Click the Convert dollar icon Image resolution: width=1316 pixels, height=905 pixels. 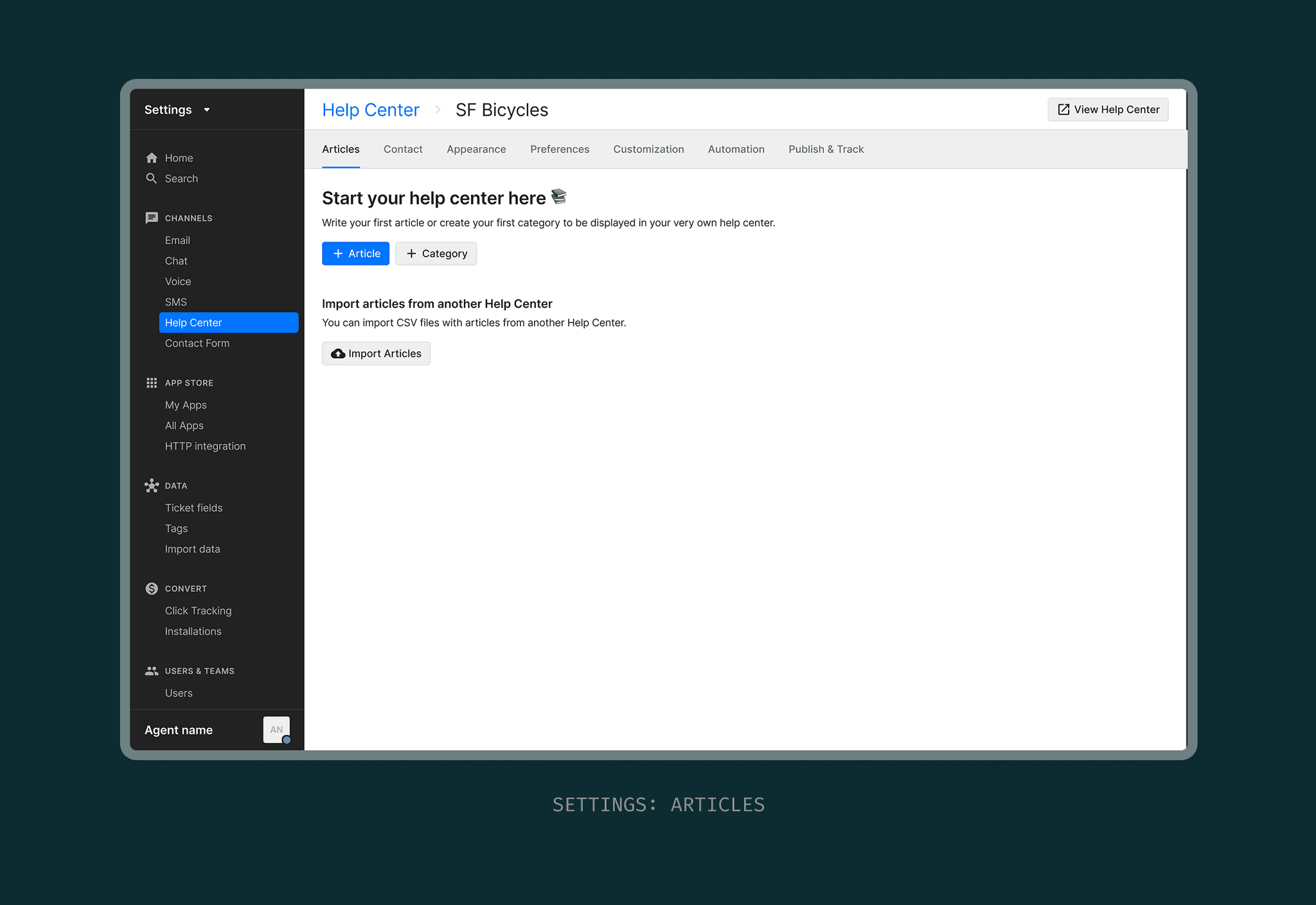tap(152, 589)
